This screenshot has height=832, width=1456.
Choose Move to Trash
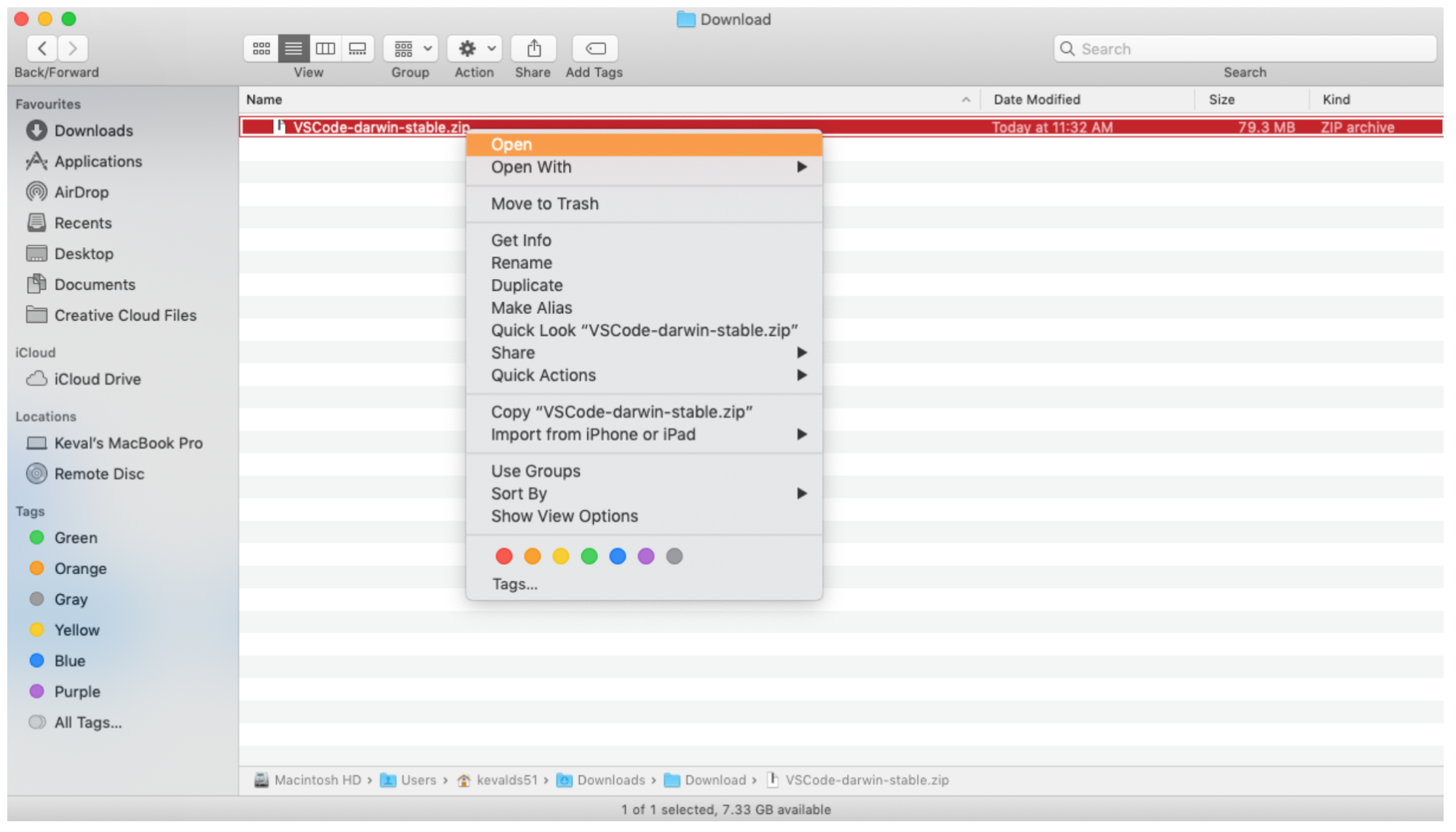point(644,204)
